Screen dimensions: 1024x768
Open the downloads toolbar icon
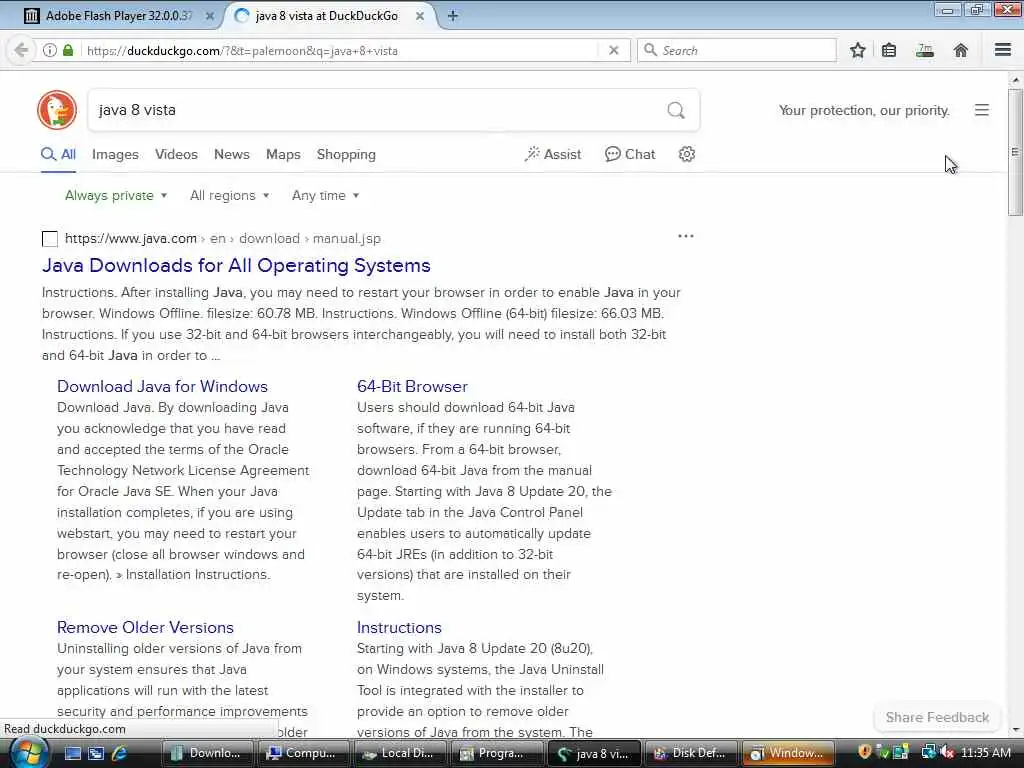coord(925,50)
